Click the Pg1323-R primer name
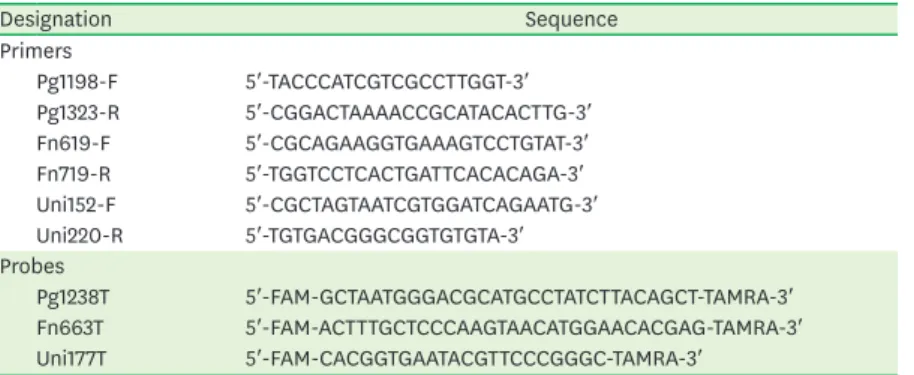 (x=78, y=113)
